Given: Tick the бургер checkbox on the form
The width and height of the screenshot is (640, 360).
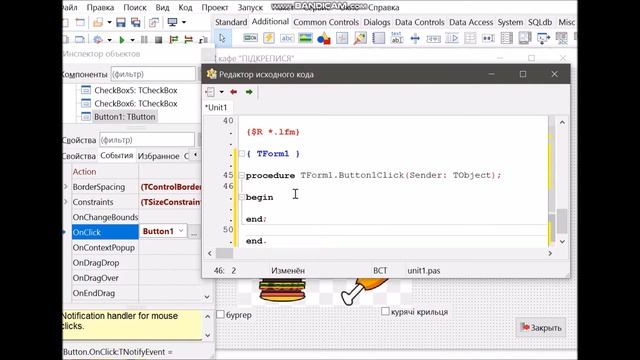Looking at the screenshot, I should point(220,314).
